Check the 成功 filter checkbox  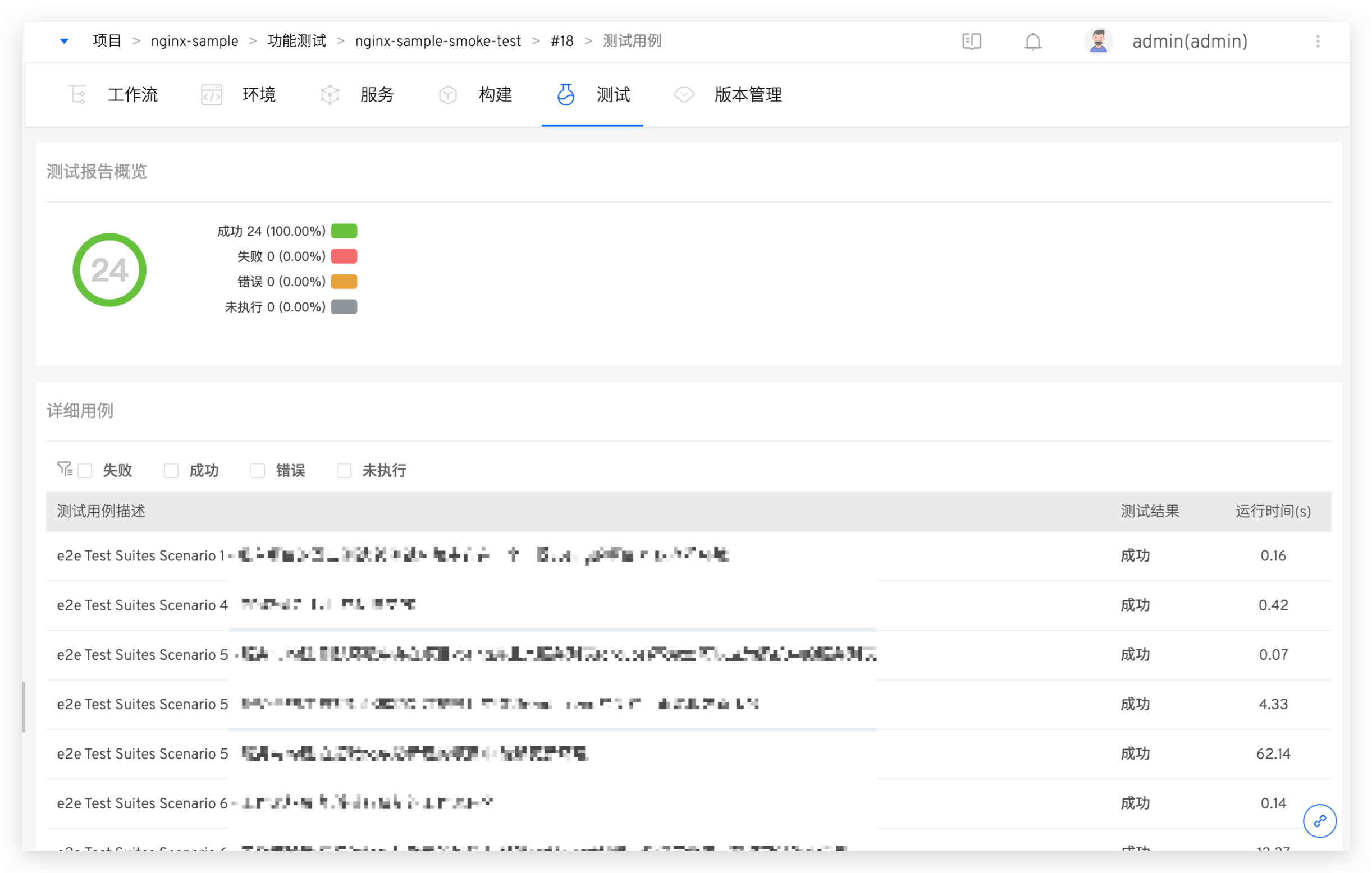(172, 470)
